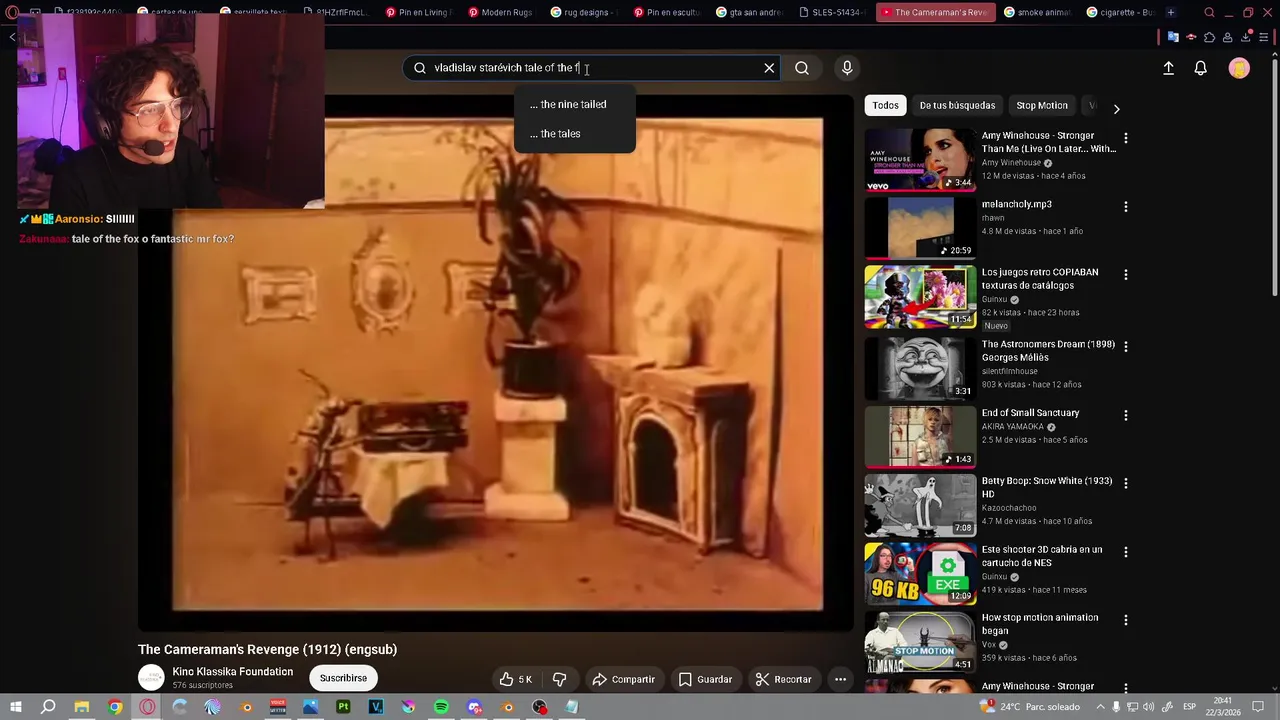Open browser downloads icon in toolbar
The image size is (1280, 720).
click(x=1246, y=38)
